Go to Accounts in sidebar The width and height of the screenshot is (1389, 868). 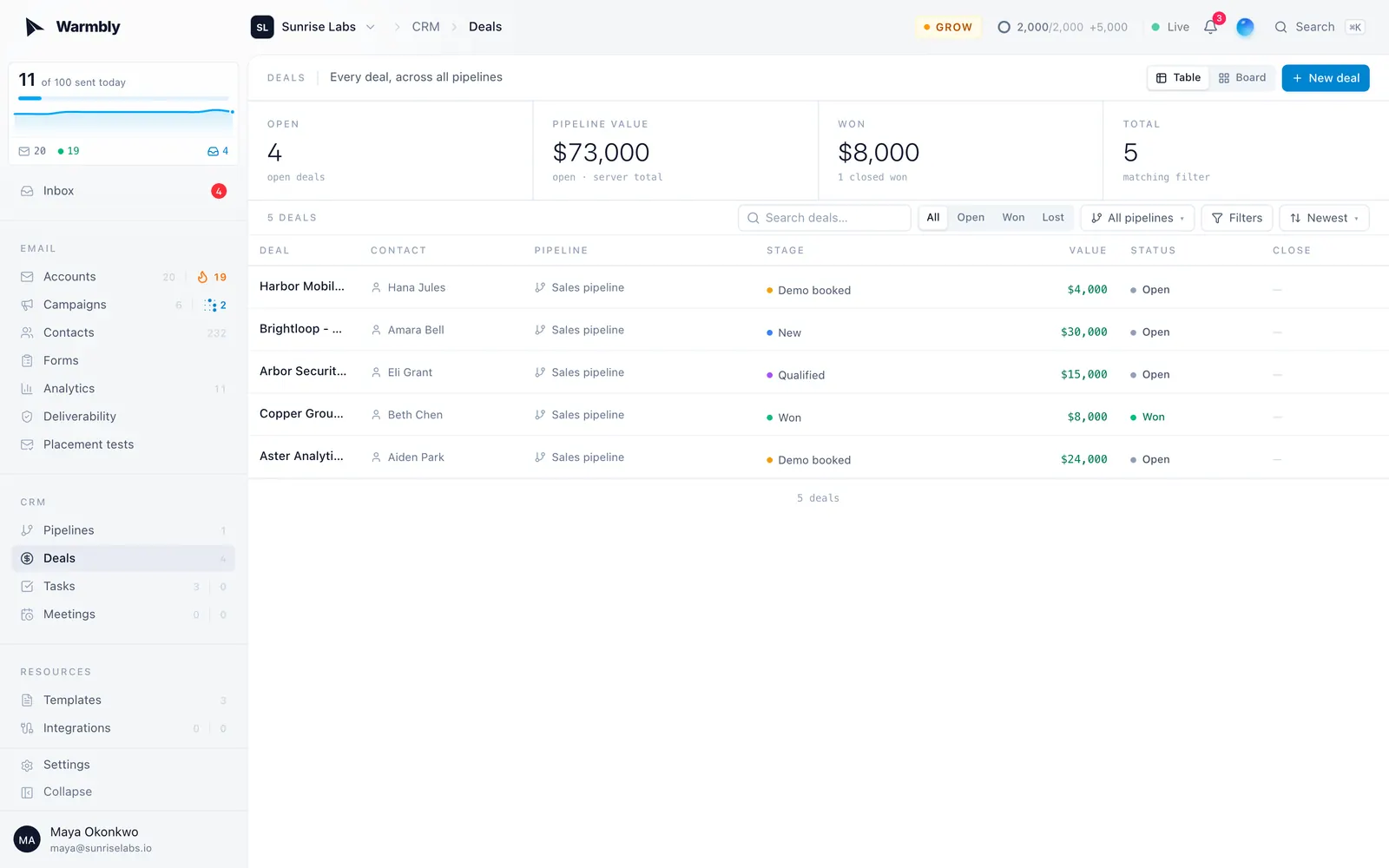(123, 277)
